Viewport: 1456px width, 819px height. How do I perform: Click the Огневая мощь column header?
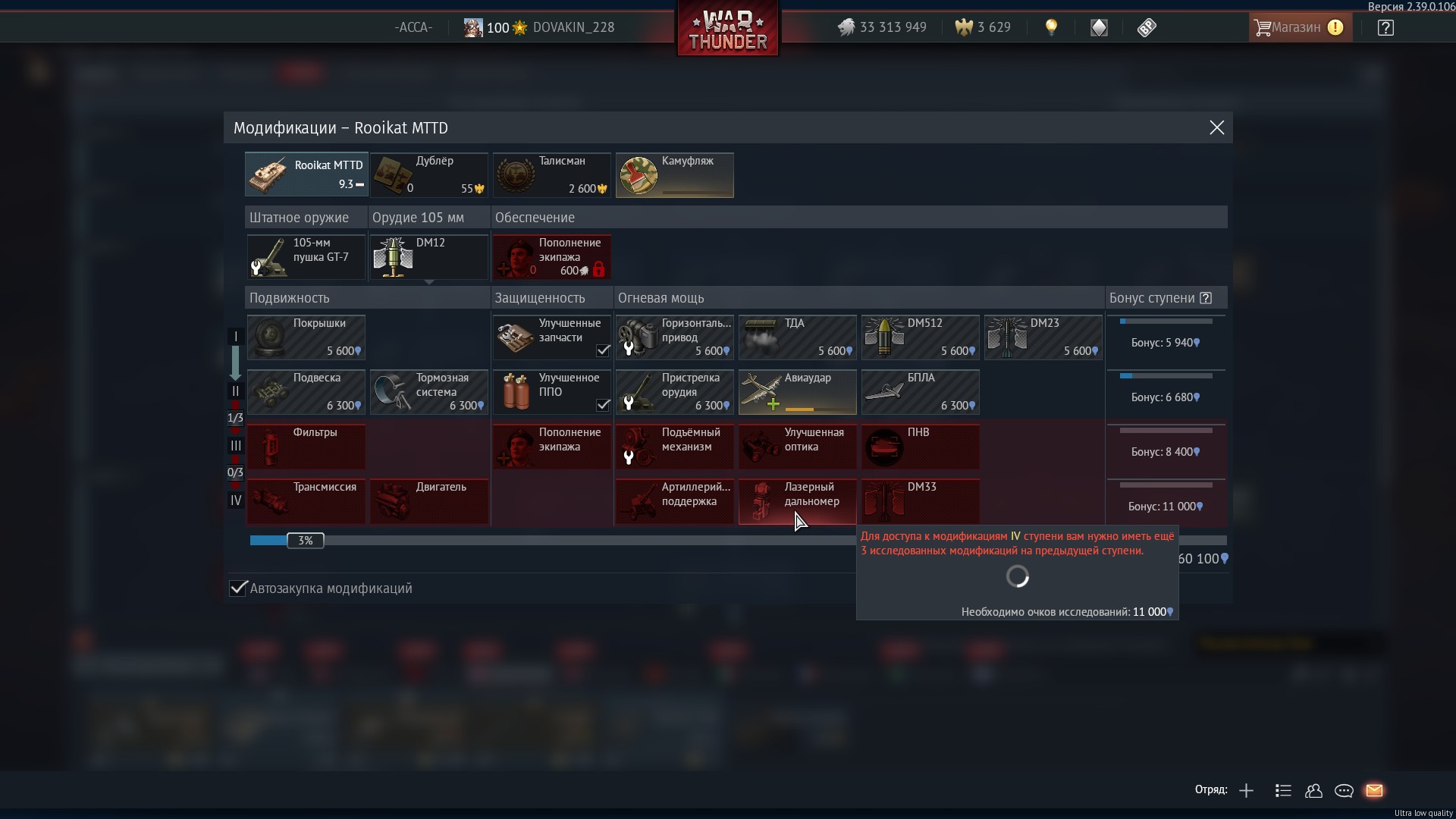coord(859,298)
